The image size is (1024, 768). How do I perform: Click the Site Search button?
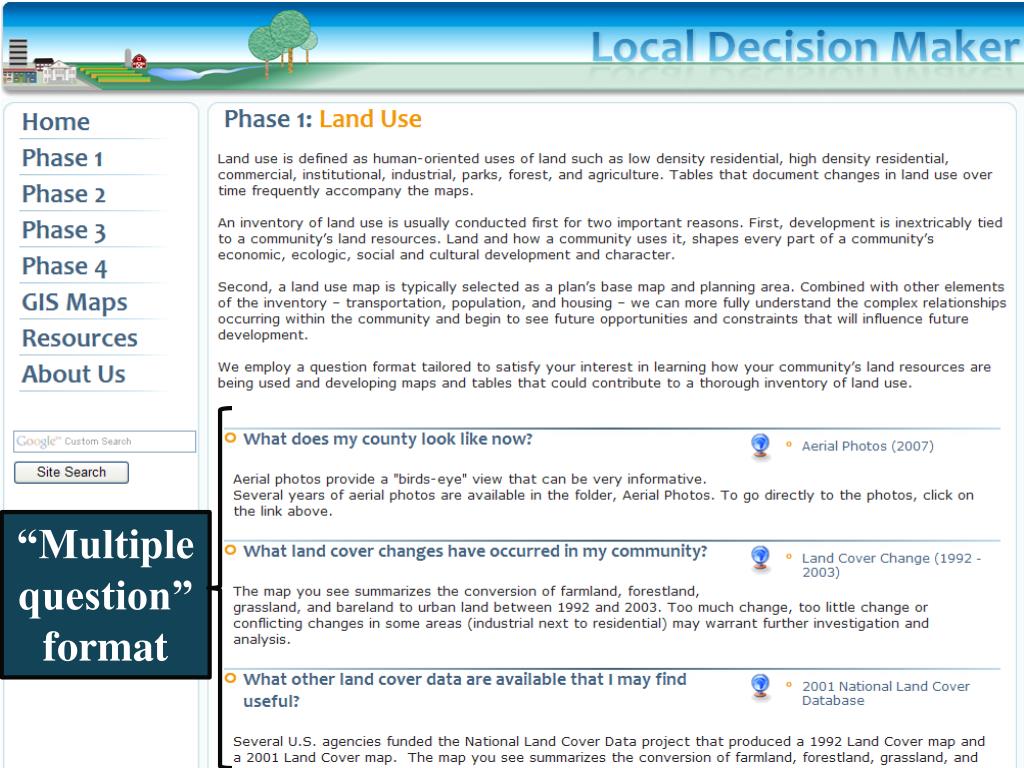tap(71, 472)
